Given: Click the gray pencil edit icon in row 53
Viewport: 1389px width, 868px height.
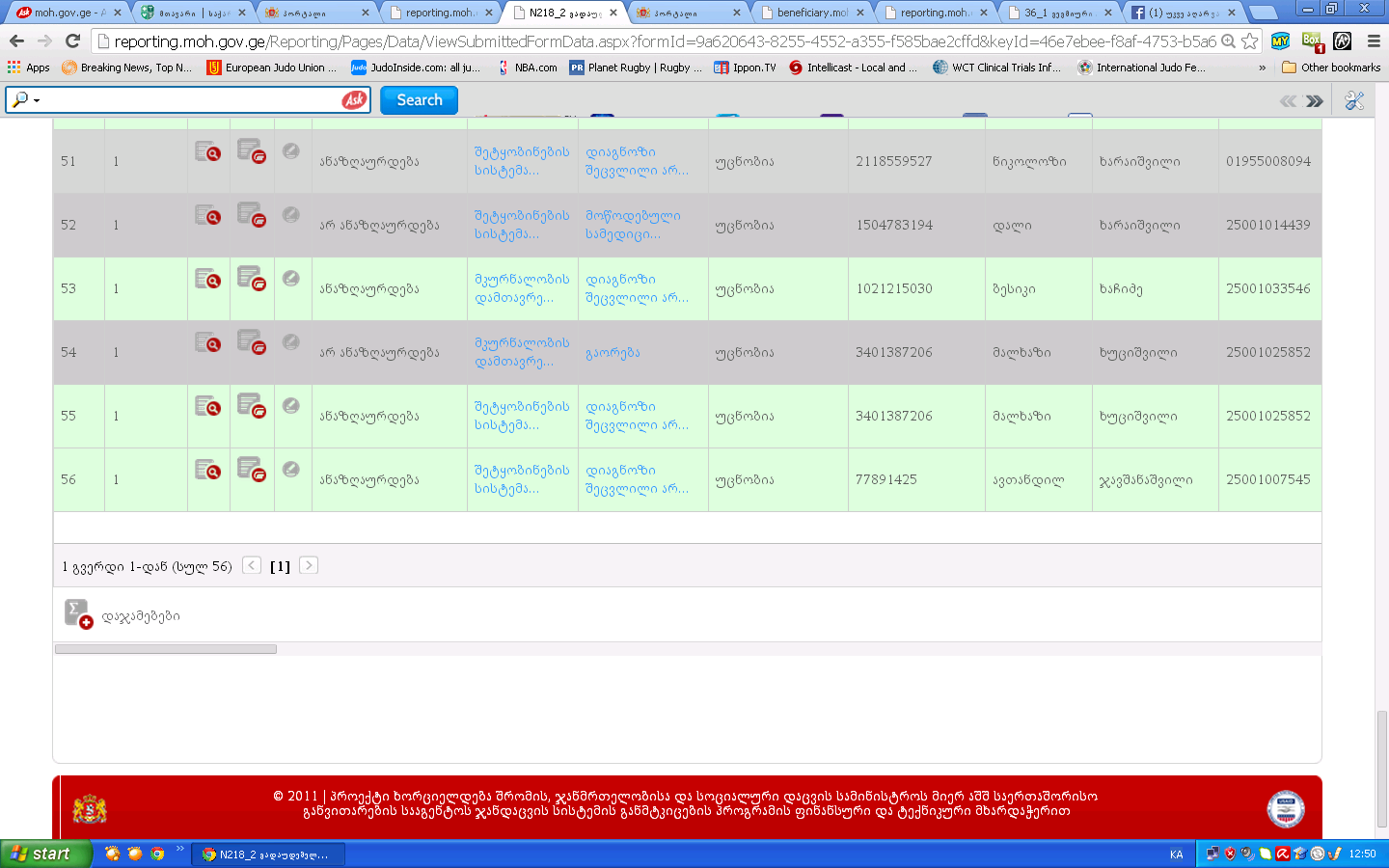Looking at the screenshot, I should [x=290, y=279].
